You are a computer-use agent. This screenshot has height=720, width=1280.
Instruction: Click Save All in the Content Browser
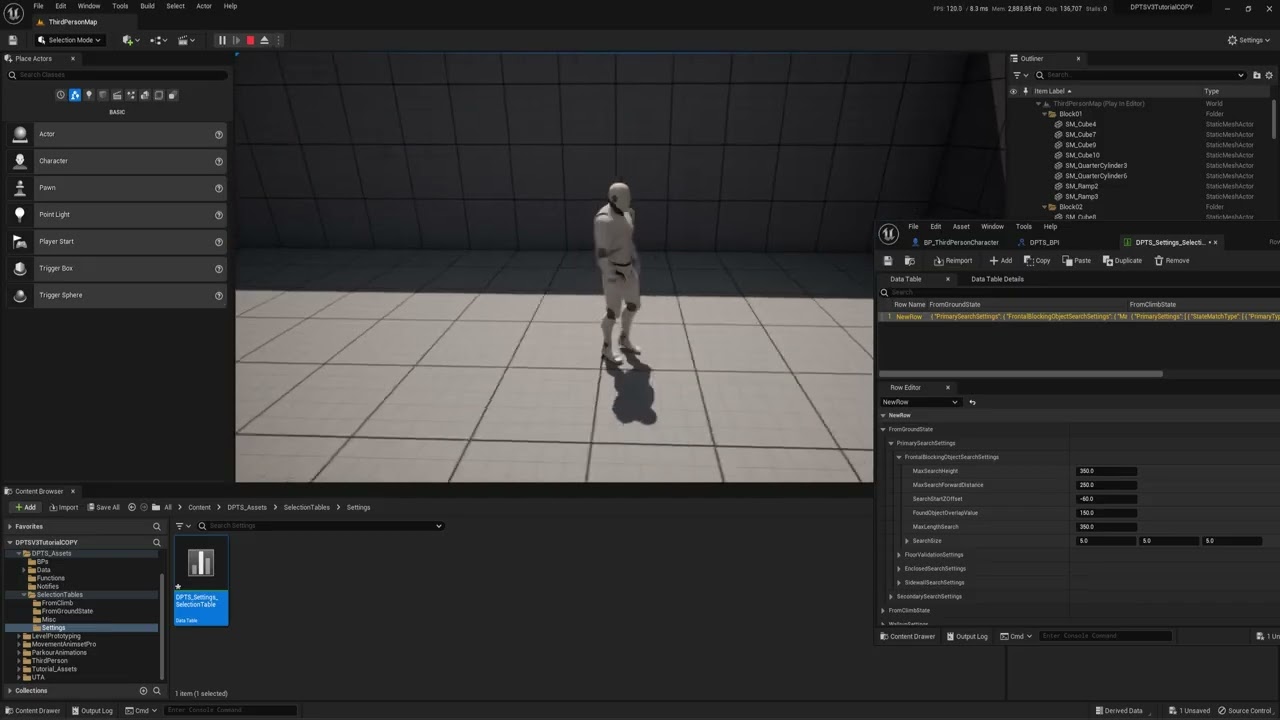[102, 507]
